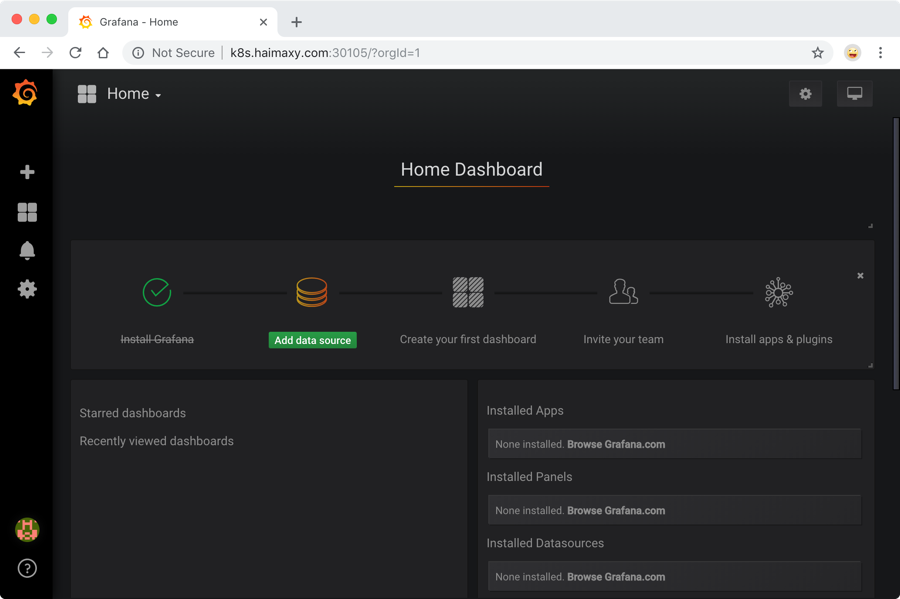
Task: Open a new browser tab
Action: [x=296, y=22]
